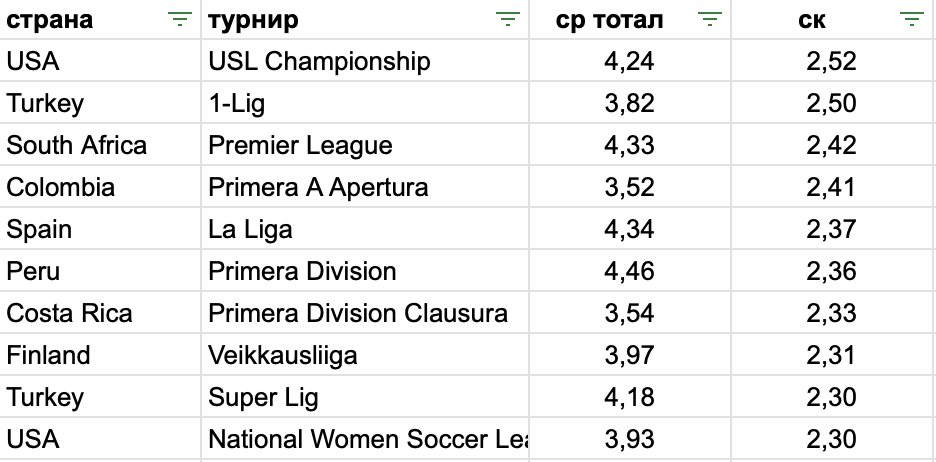
Task: Select the страна header cell
Action: [x=100, y=20]
